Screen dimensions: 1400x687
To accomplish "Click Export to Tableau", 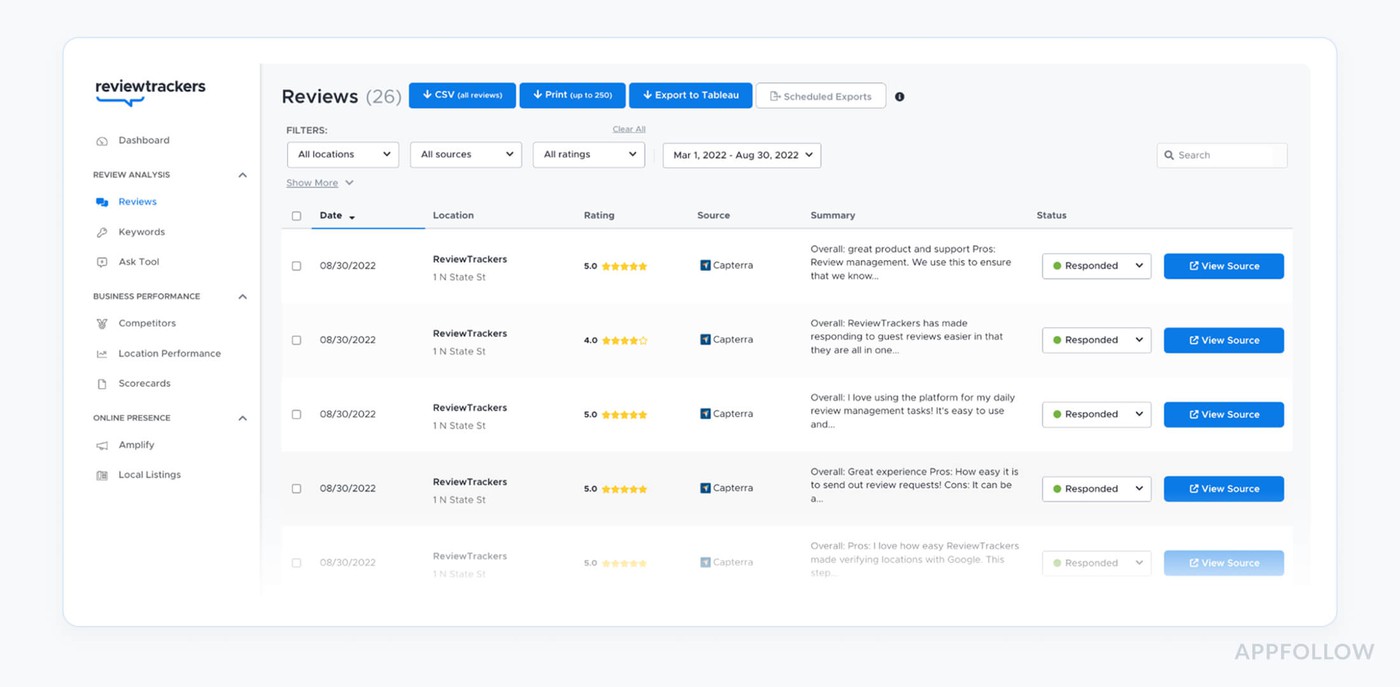I will (690, 95).
